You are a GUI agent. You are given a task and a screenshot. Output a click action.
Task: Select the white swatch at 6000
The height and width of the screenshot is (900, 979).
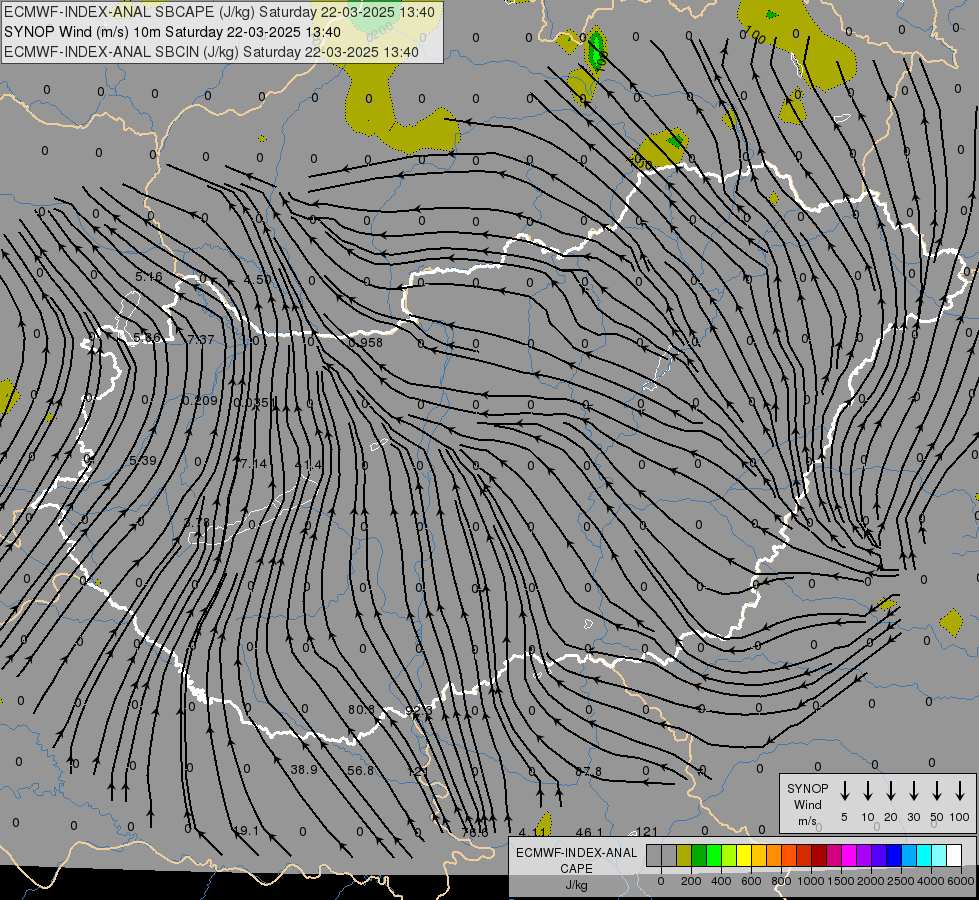pyautogui.click(x=955, y=855)
